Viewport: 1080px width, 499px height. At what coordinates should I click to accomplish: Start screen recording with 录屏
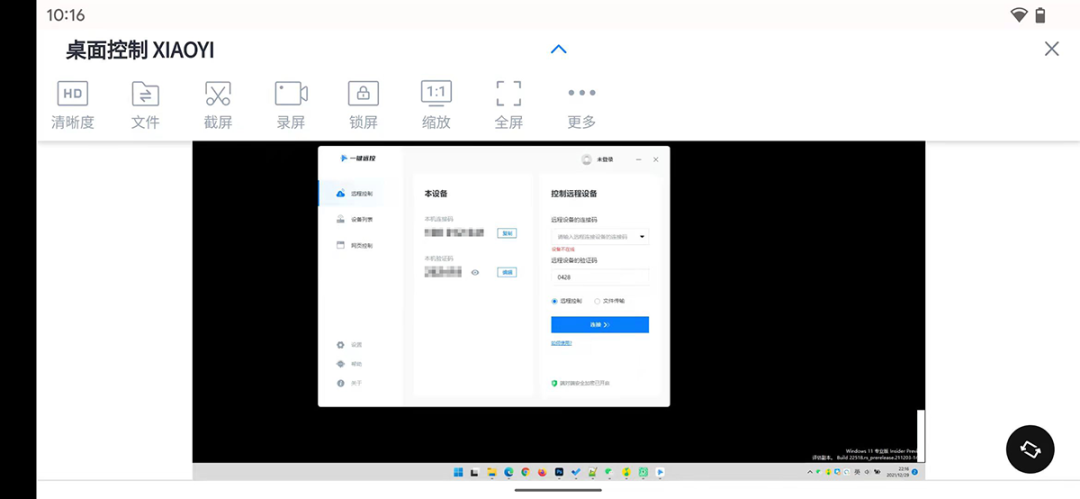291,106
